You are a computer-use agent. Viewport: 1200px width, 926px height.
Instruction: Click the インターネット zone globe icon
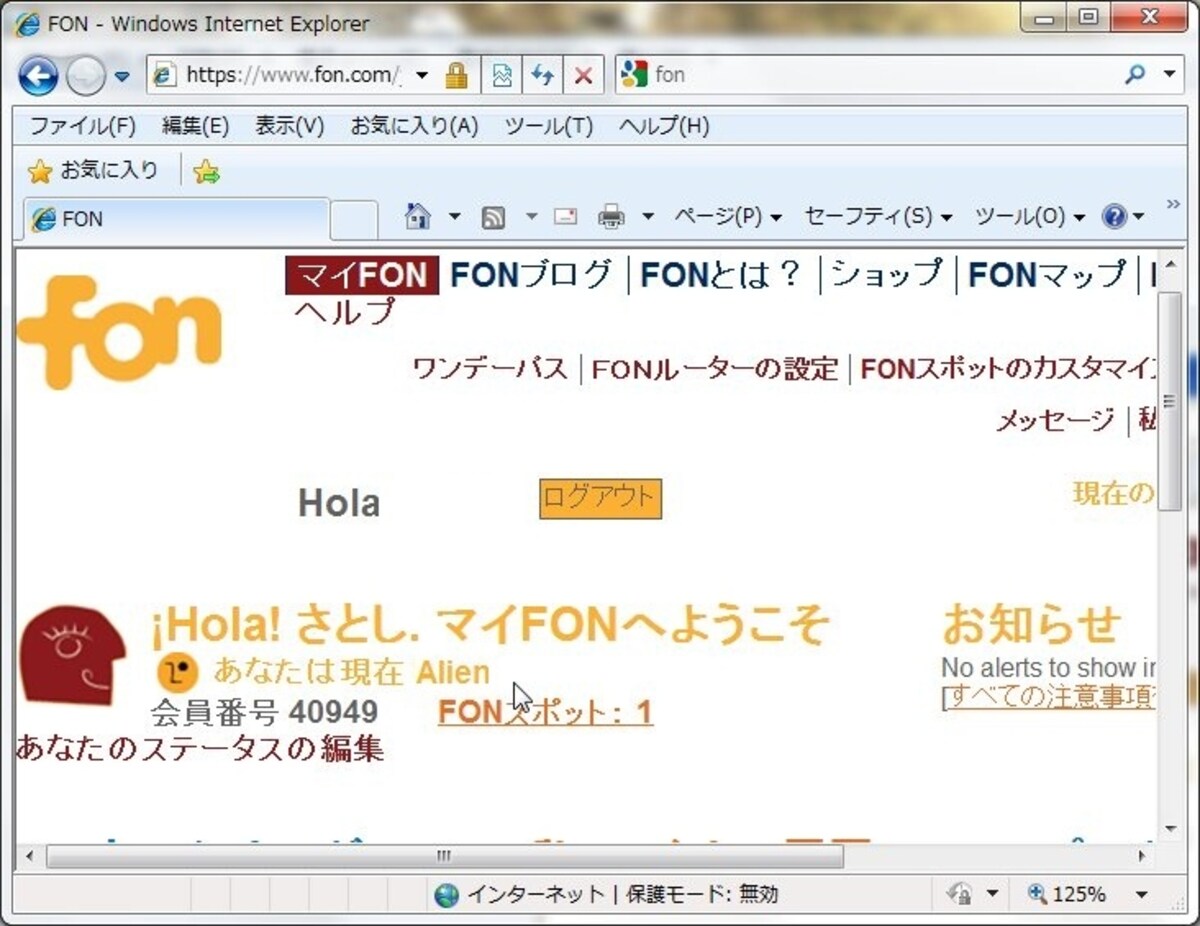pyautogui.click(x=446, y=894)
